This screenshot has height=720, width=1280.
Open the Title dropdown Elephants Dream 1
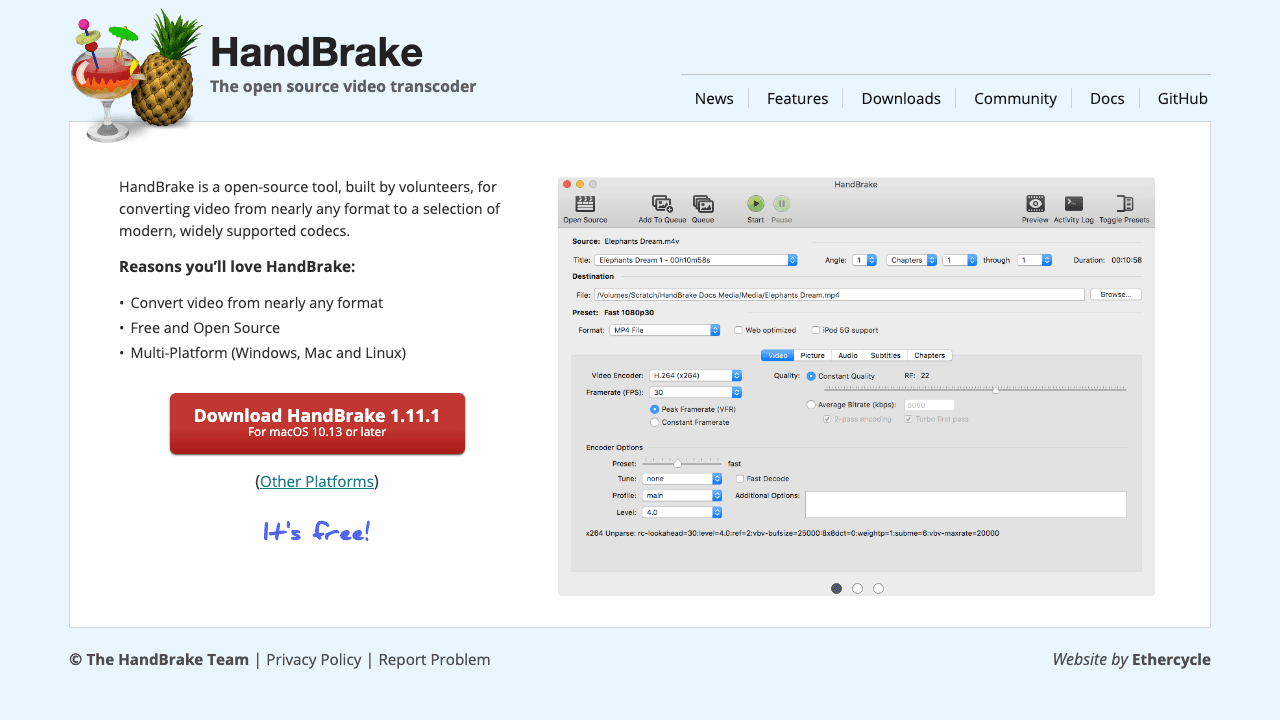[696, 260]
